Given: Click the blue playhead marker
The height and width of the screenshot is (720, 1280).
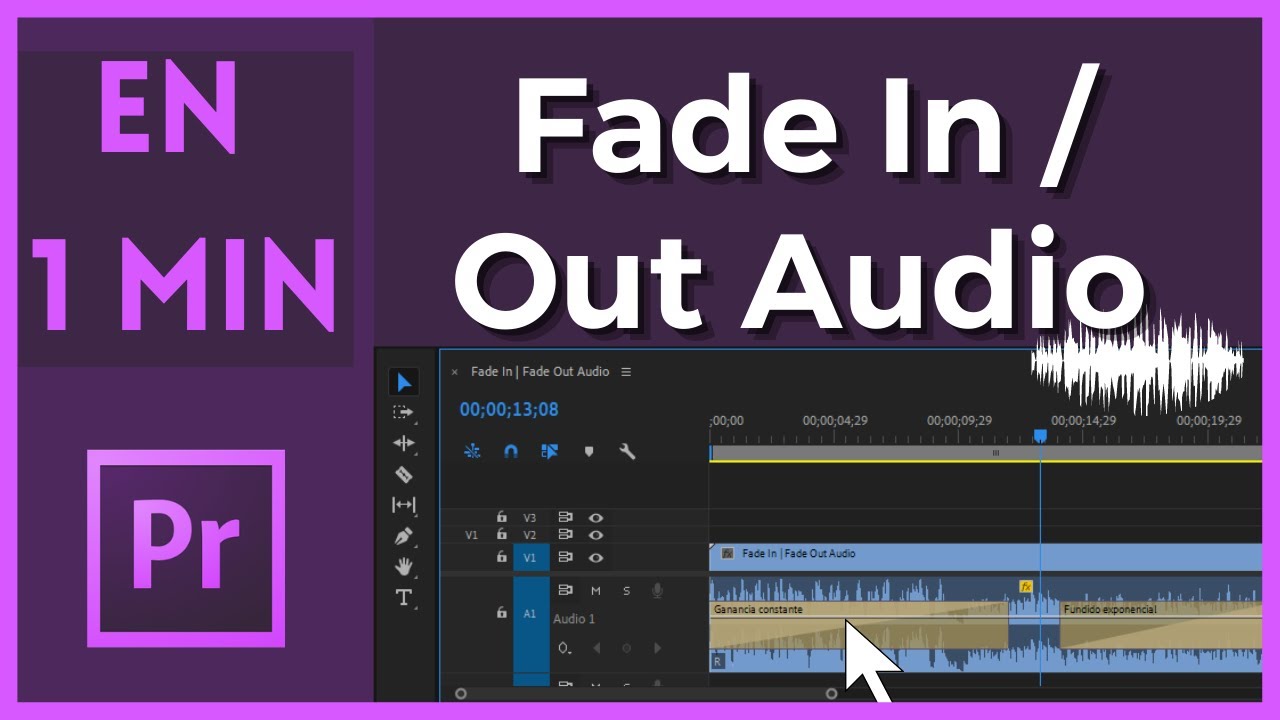Looking at the screenshot, I should [1040, 436].
